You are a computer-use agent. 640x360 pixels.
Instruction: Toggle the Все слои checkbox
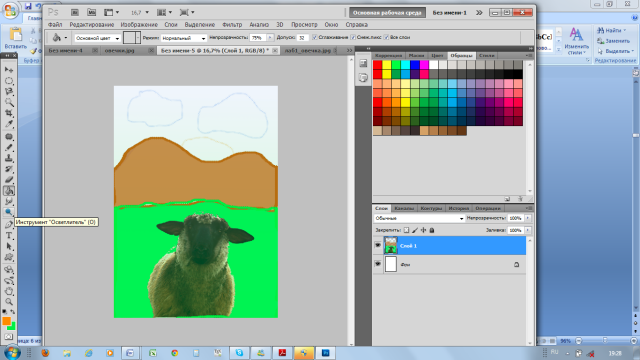(386, 37)
